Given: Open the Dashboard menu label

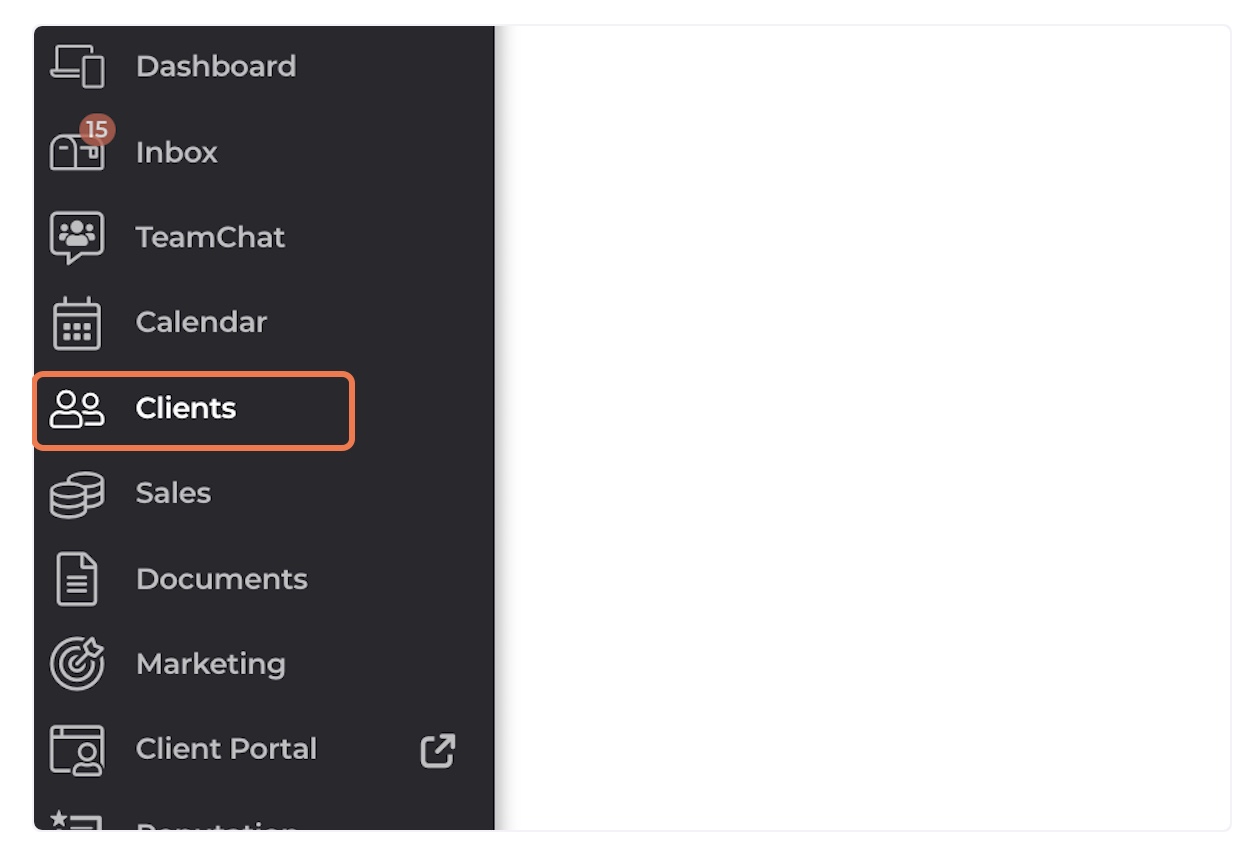Looking at the screenshot, I should pyautogui.click(x=216, y=66).
